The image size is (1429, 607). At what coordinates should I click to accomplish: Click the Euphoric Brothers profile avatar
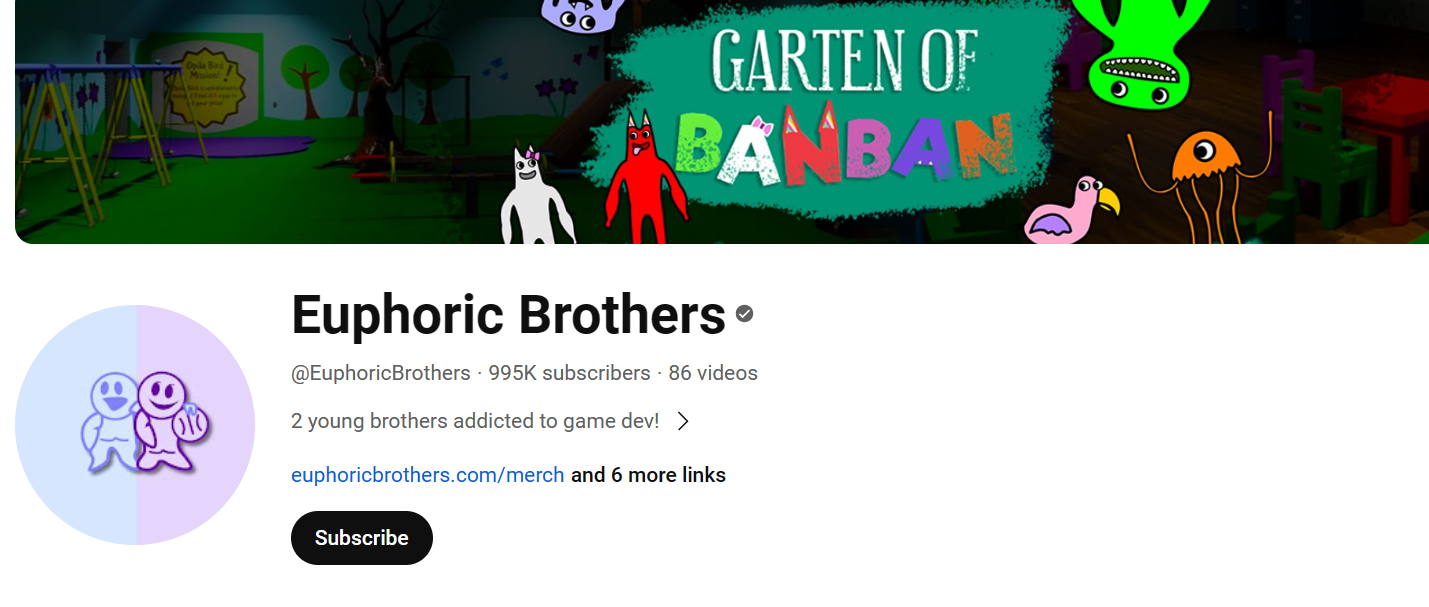(x=135, y=425)
